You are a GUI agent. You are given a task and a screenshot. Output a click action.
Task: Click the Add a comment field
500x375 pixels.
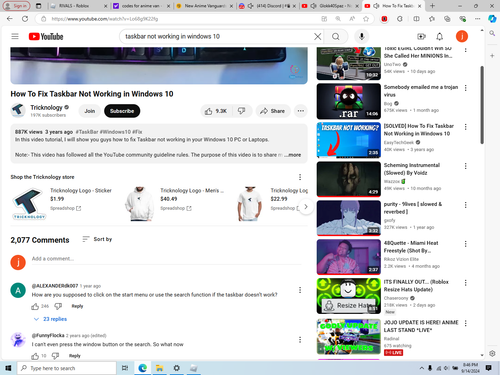(167, 259)
